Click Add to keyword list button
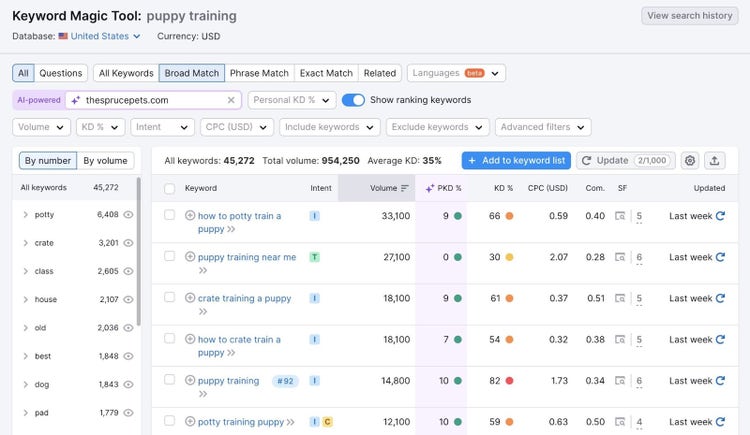 click(x=517, y=161)
